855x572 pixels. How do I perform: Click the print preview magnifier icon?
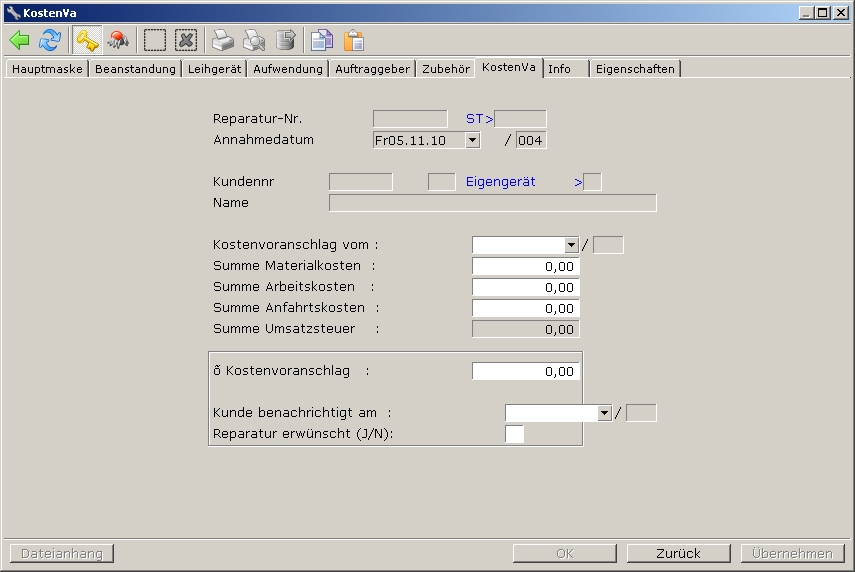[254, 40]
